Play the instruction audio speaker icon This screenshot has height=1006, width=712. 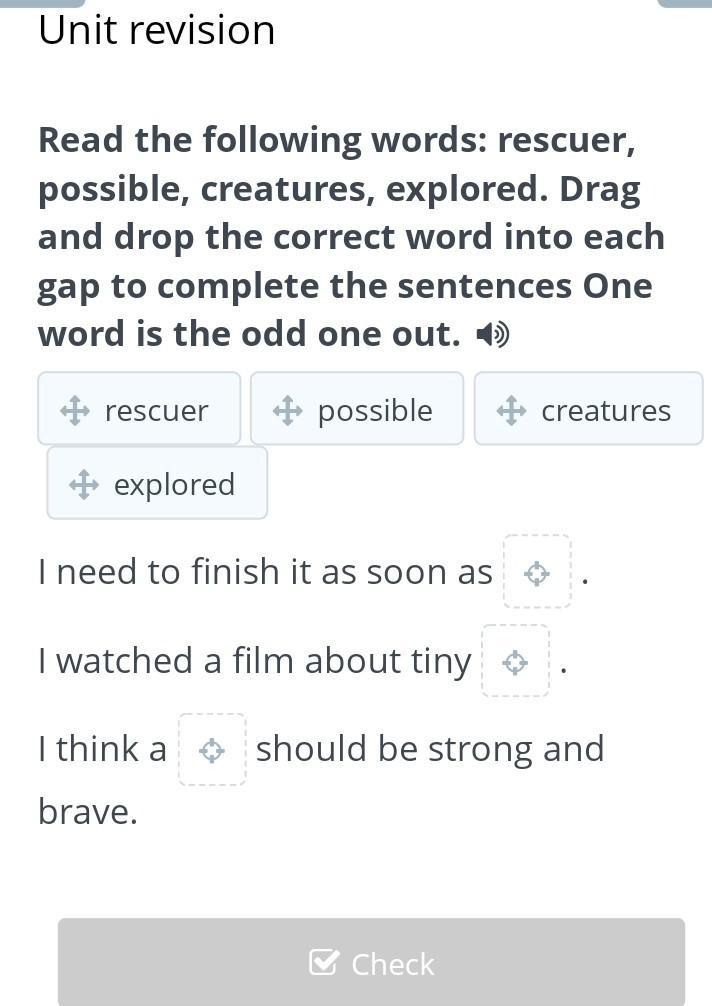[x=493, y=335]
